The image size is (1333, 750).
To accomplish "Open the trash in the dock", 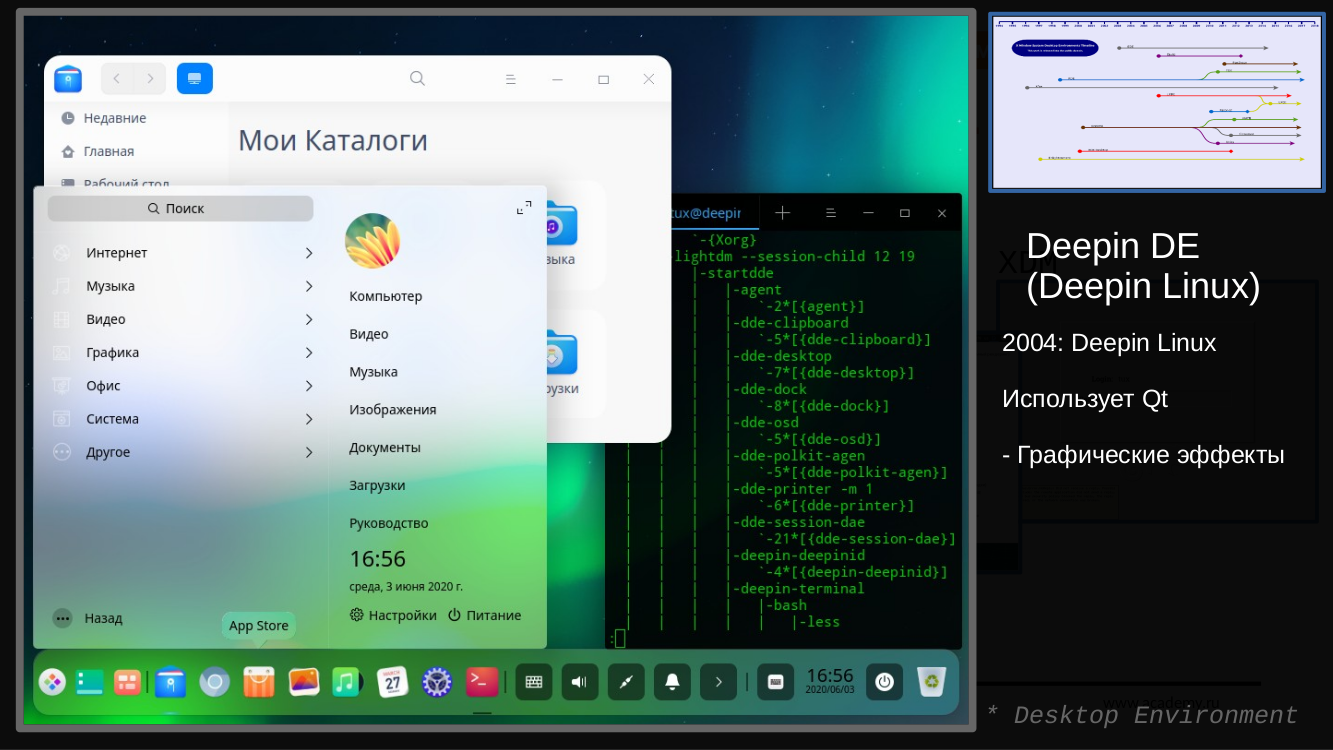I will [932, 682].
